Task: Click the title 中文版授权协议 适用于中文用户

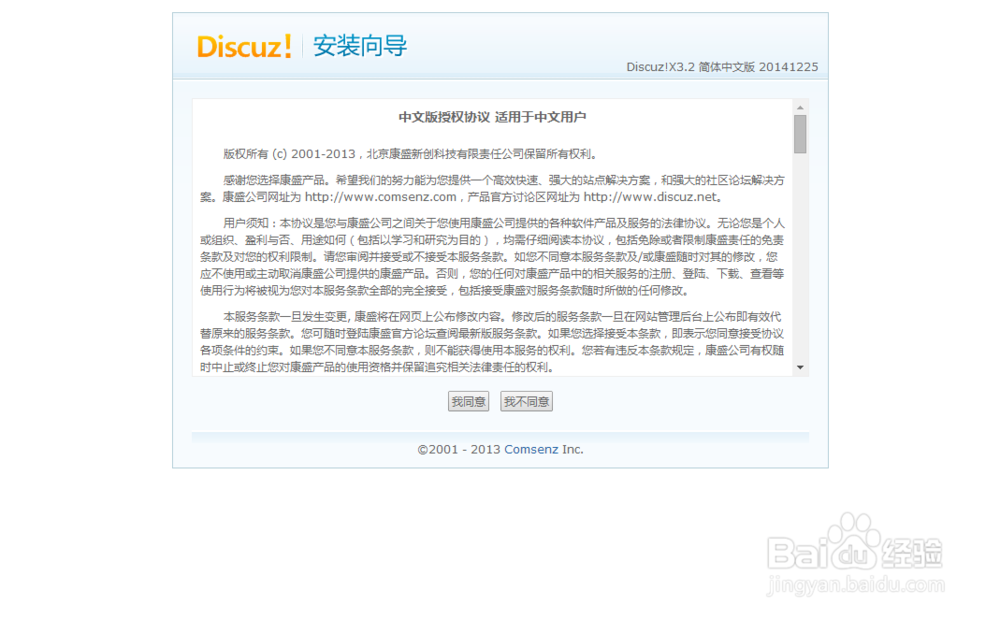Action: pyautogui.click(x=492, y=117)
